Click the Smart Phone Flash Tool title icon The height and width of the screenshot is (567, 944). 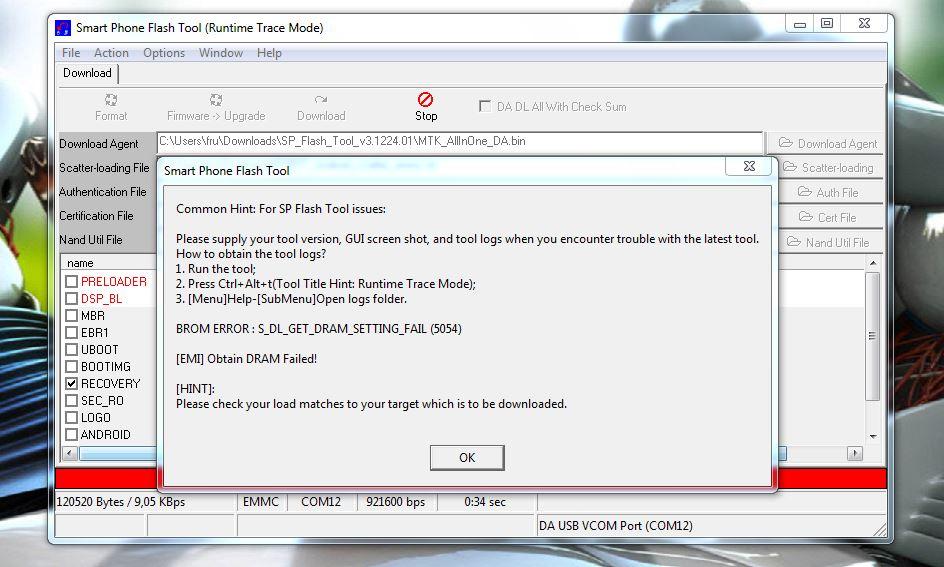click(63, 28)
